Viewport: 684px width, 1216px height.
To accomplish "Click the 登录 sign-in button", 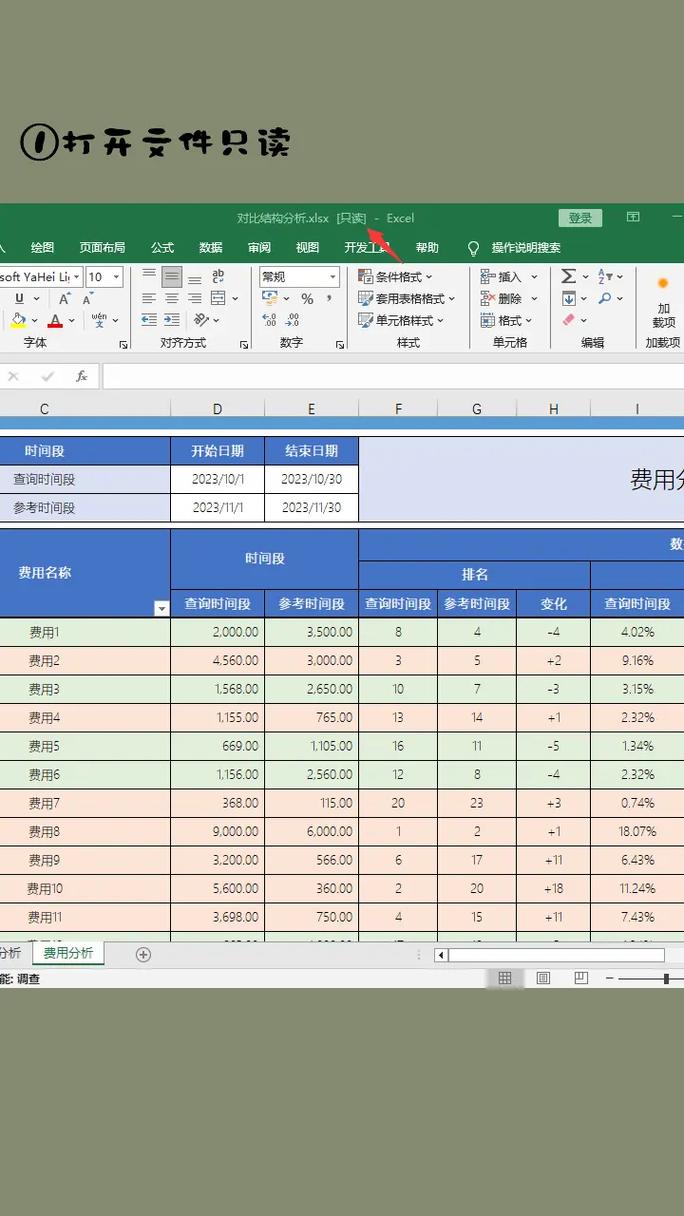I will pos(580,218).
